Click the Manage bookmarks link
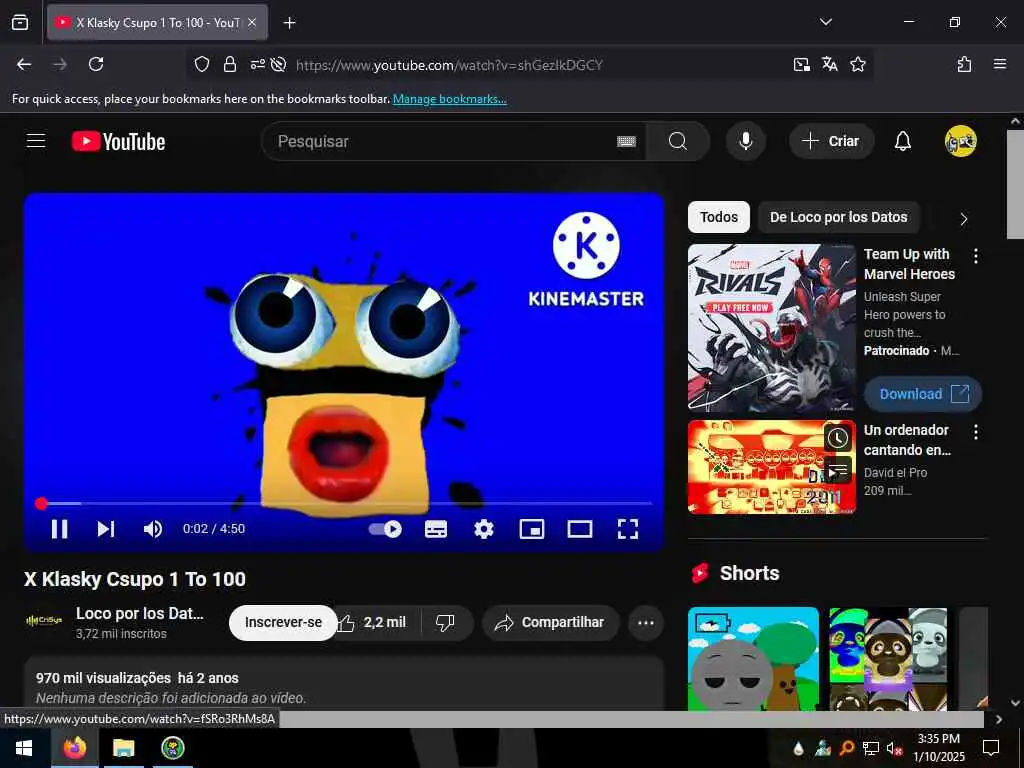 coord(449,99)
